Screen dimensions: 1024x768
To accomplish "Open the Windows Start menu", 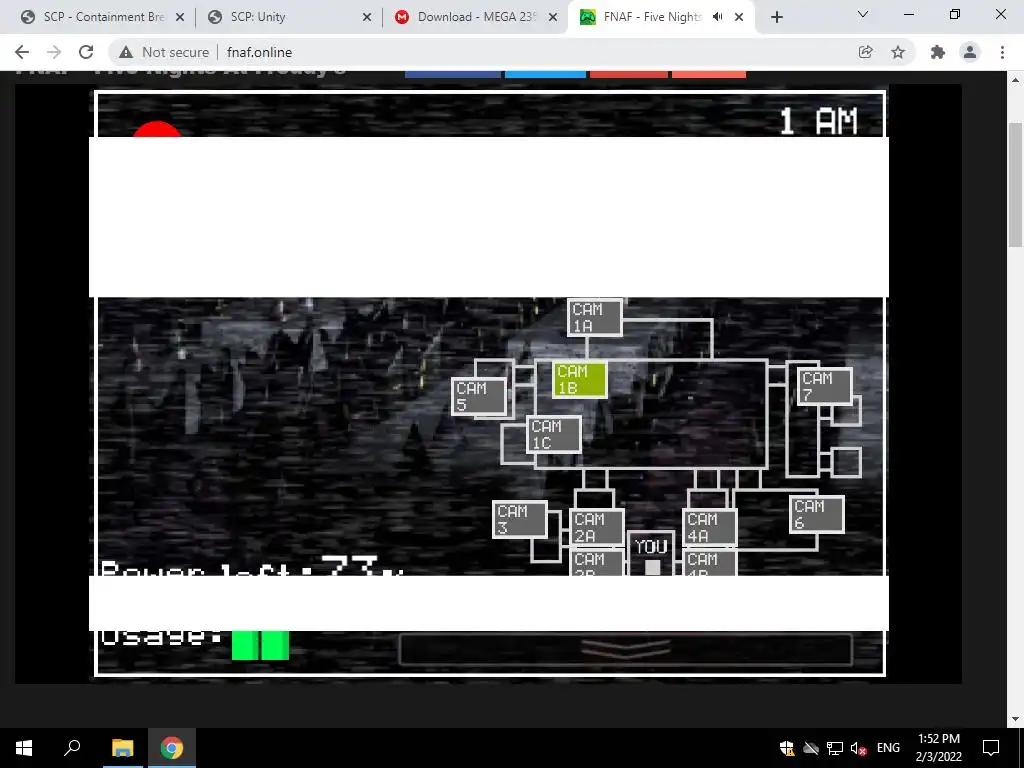I will (24, 748).
